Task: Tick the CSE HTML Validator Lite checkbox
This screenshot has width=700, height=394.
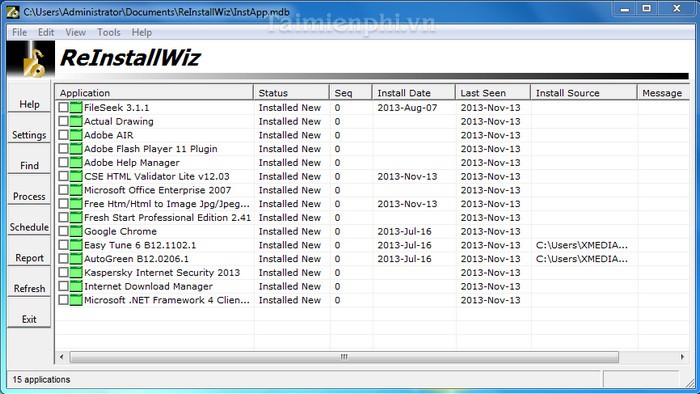Action: [x=63, y=176]
